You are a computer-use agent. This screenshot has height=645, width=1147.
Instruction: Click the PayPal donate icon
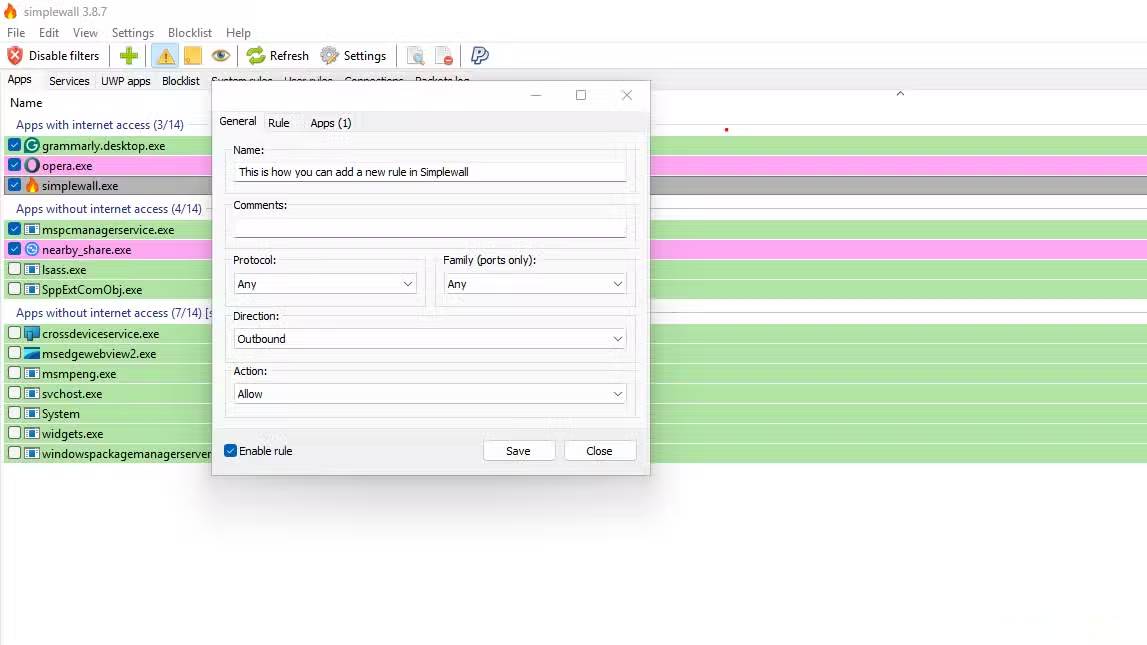[479, 56]
